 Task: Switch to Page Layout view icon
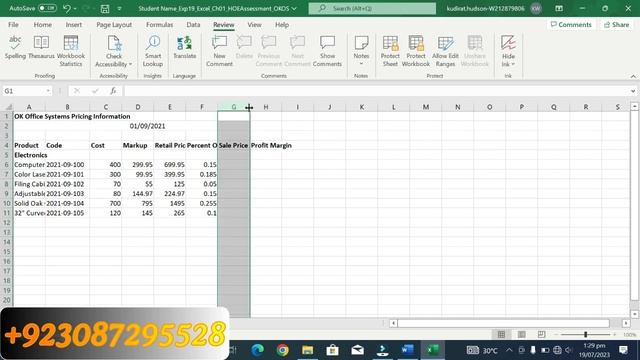(521, 334)
